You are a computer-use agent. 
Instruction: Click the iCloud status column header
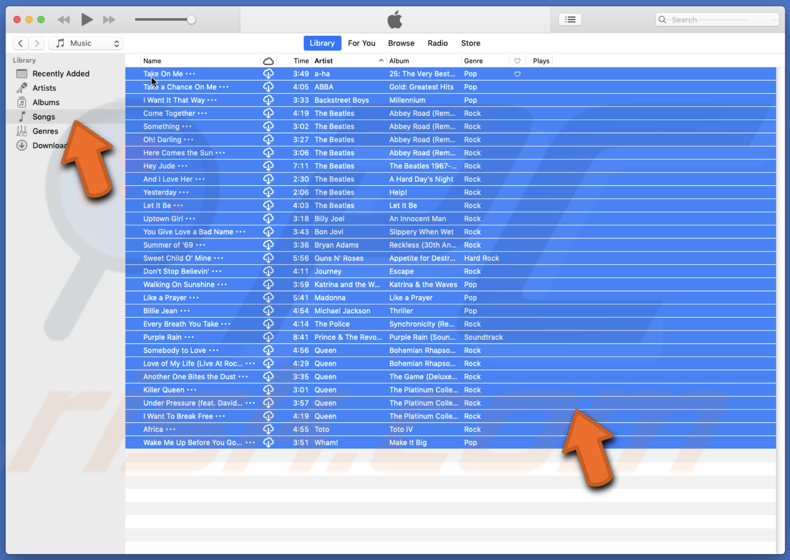click(x=268, y=61)
